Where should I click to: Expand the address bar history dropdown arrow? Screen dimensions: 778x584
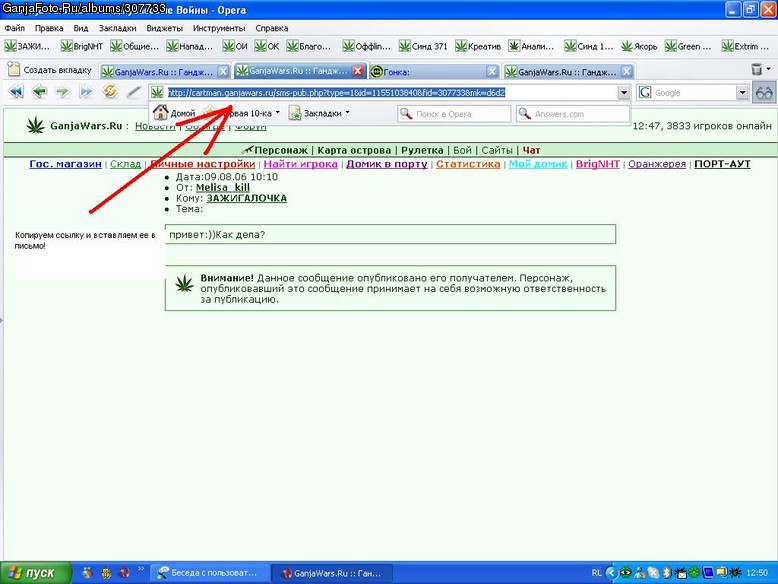tap(624, 93)
